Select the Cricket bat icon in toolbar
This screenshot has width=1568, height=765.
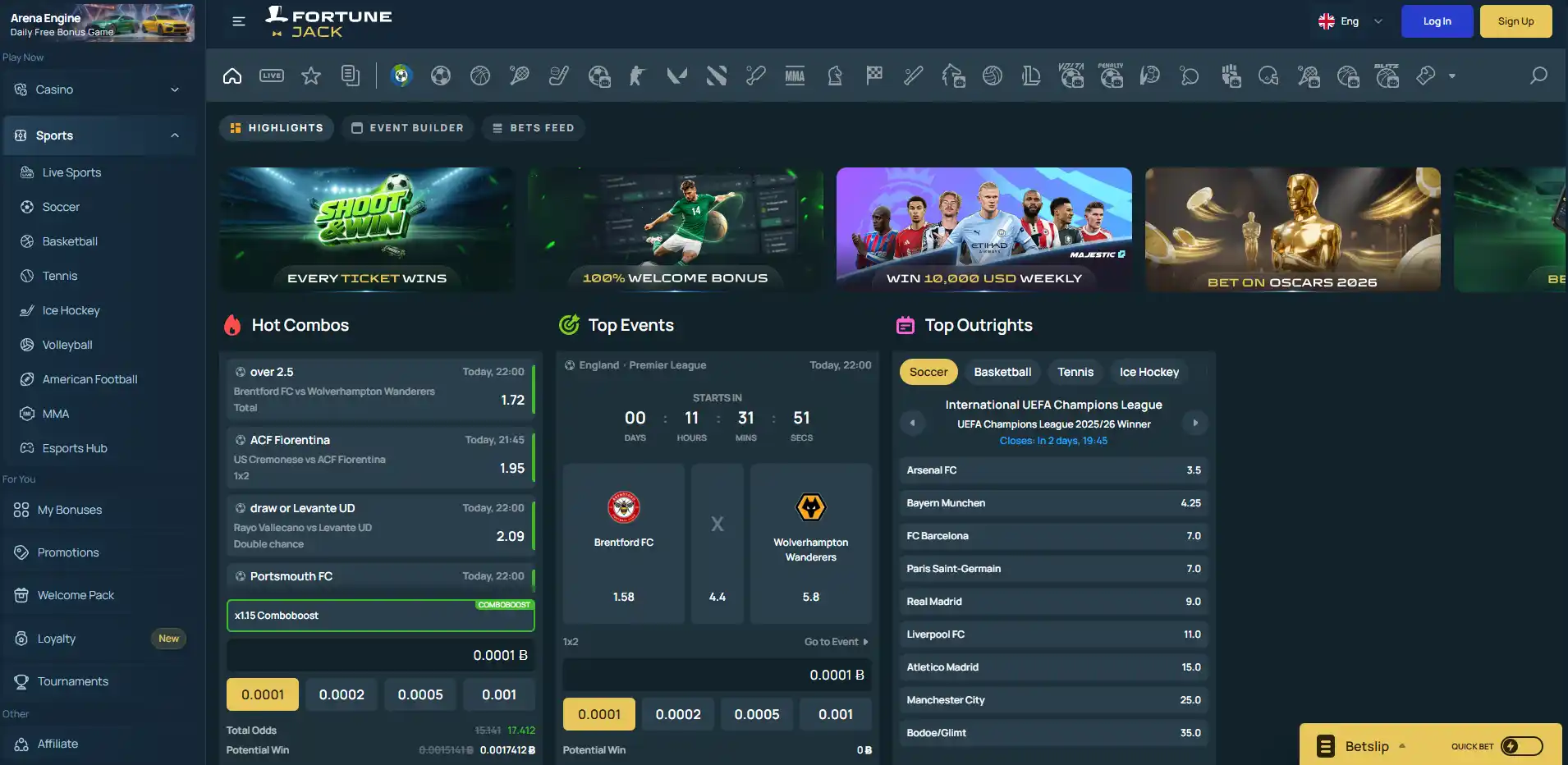tap(756, 76)
